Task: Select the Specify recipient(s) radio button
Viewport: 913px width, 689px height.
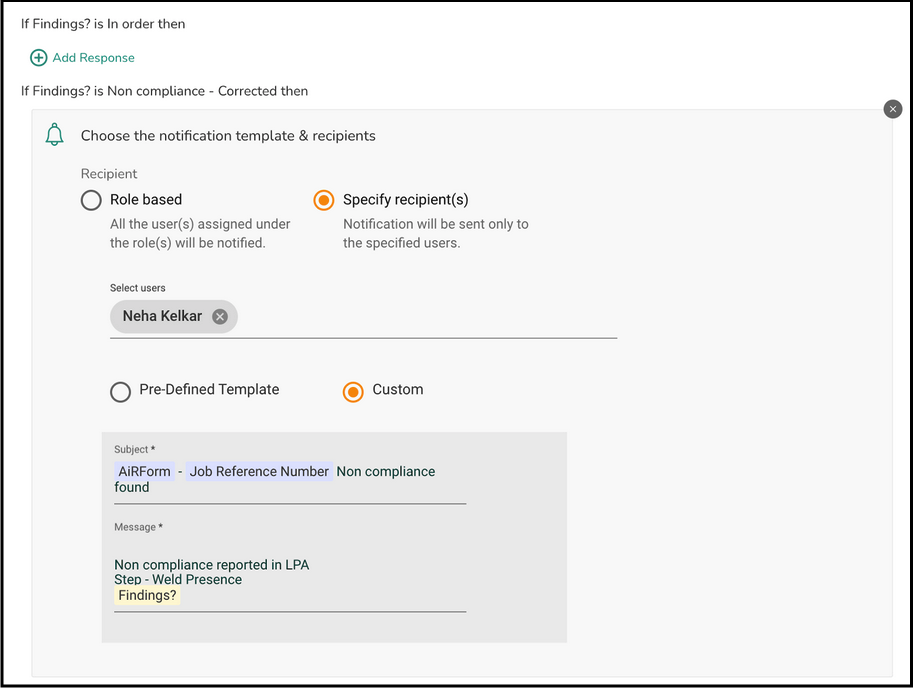Action: coord(324,200)
